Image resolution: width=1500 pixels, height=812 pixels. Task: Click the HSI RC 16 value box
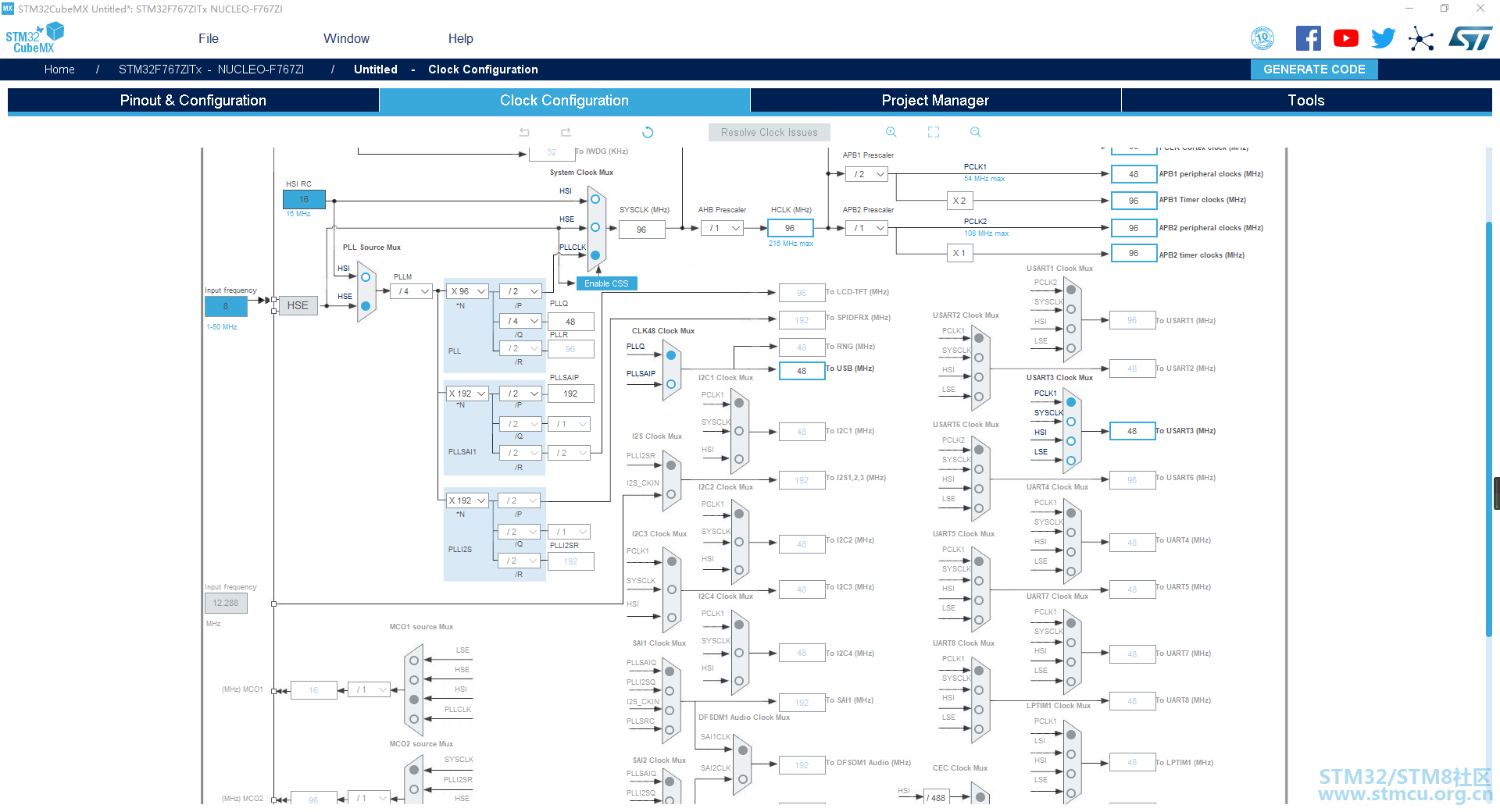[x=304, y=199]
